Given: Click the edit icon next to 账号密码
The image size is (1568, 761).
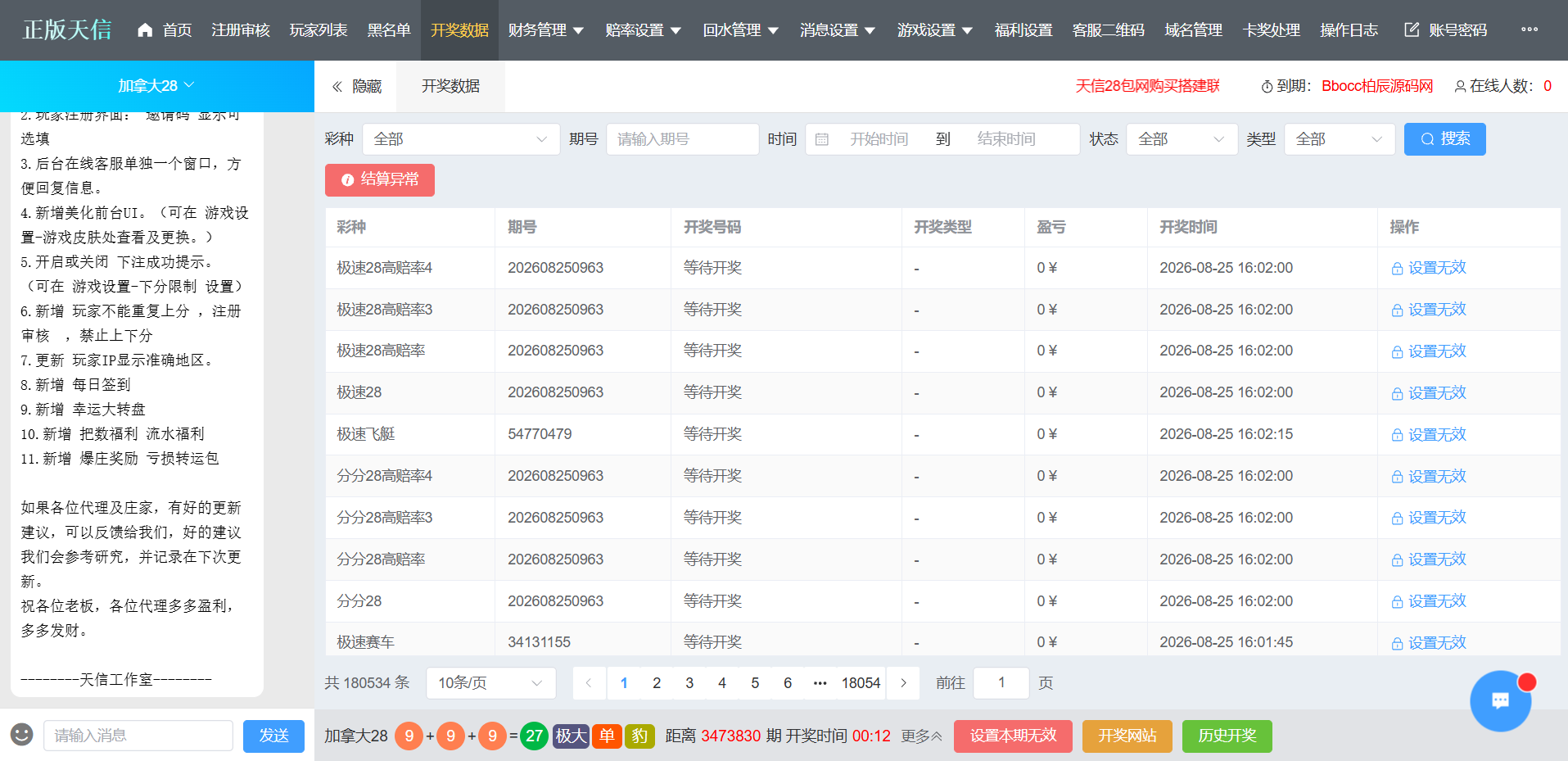Looking at the screenshot, I should pos(1412,29).
